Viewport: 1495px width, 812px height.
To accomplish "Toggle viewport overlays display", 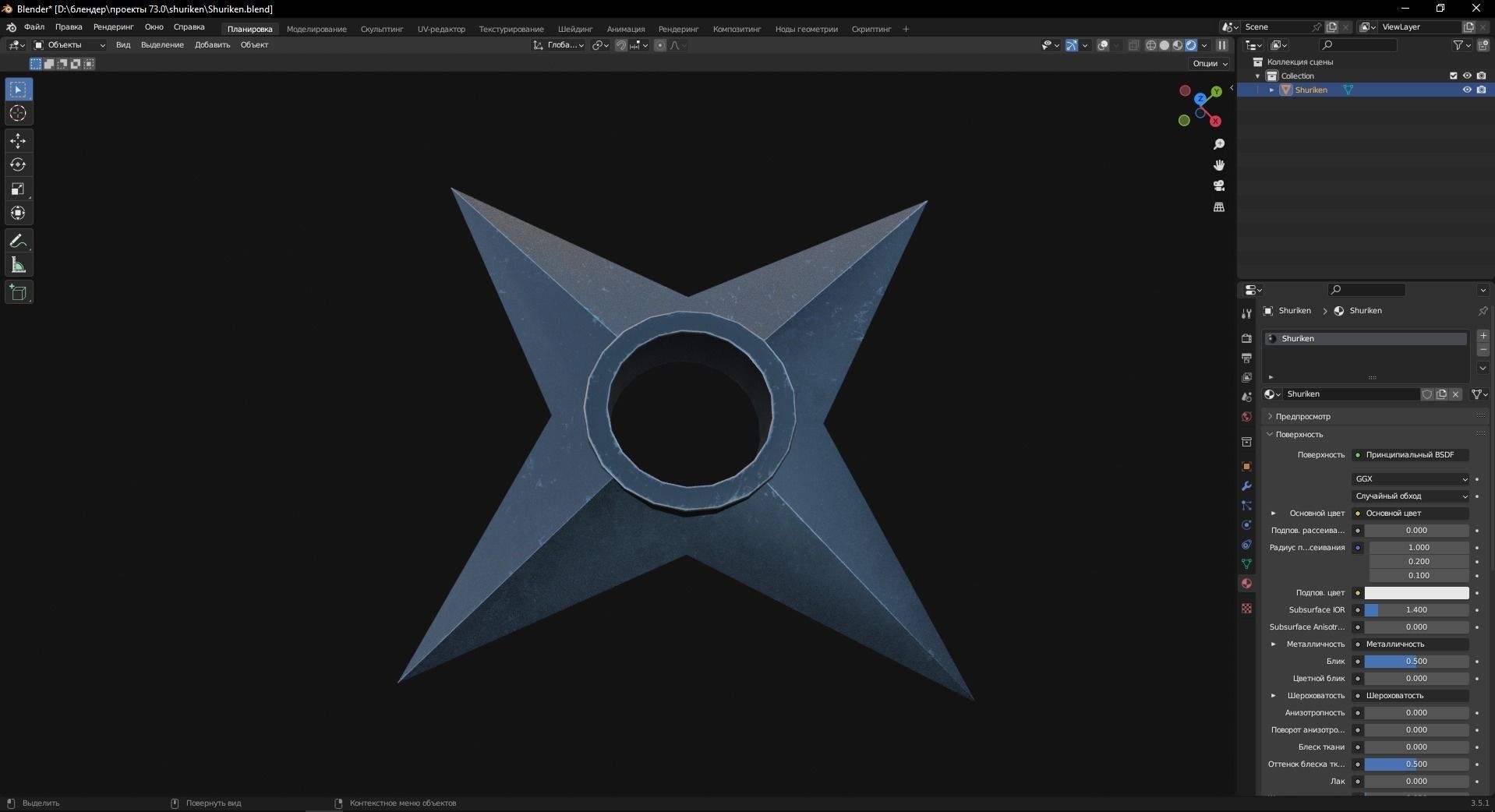I will pyautogui.click(x=1103, y=45).
